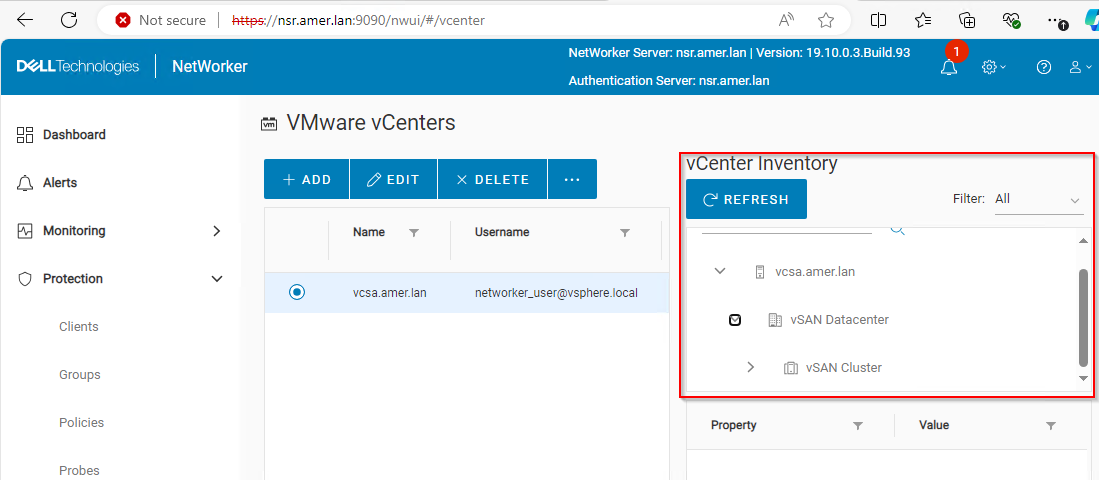Open the Not secure site warning
The width and height of the screenshot is (1099, 480).
(x=161, y=20)
